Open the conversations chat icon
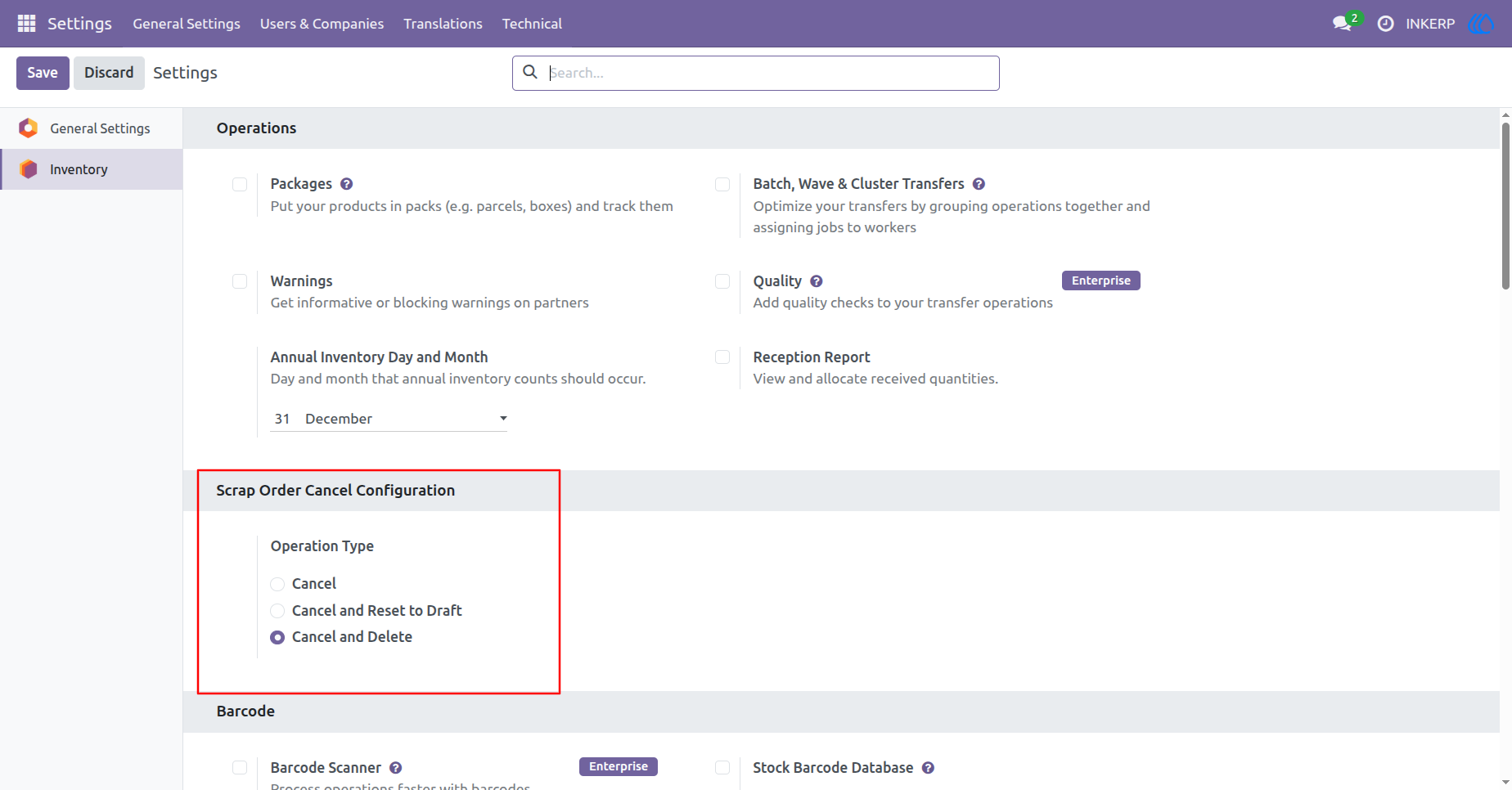Image resolution: width=1512 pixels, height=790 pixels. 1342,24
